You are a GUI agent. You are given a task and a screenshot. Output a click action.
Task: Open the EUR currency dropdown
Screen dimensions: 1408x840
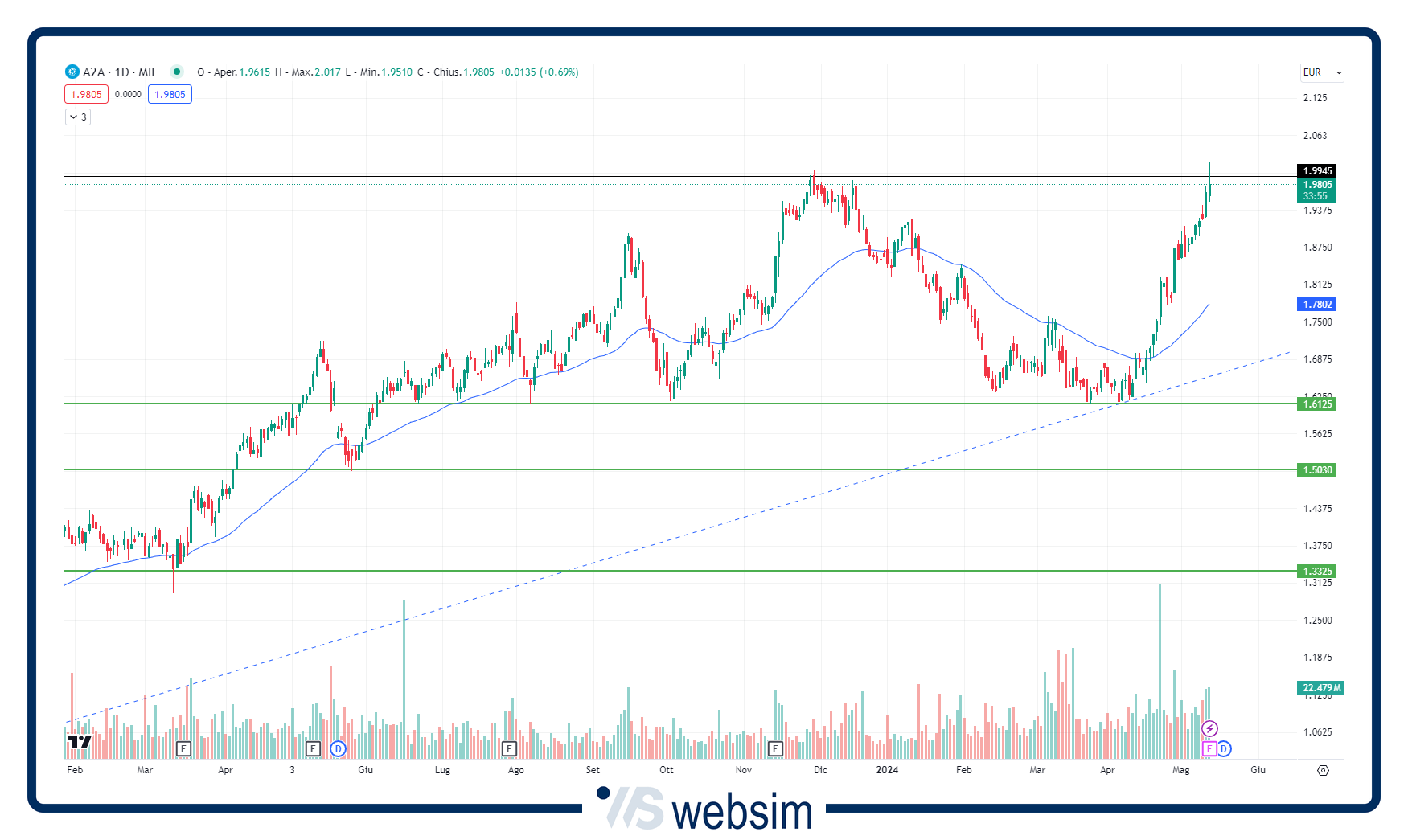[1322, 72]
